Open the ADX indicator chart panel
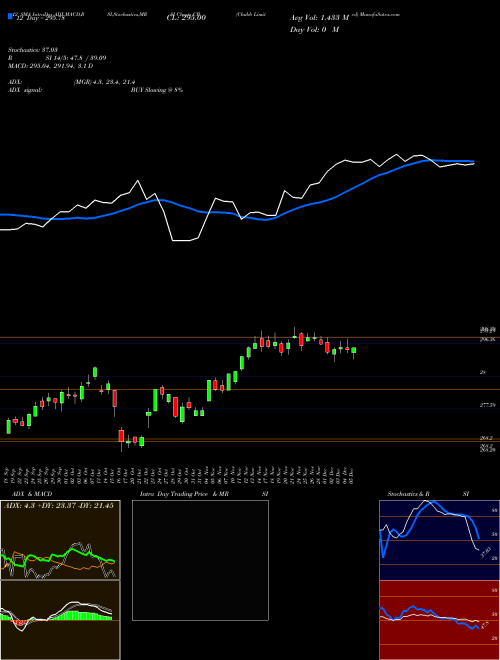This screenshot has width=500, height=660. click(60, 540)
